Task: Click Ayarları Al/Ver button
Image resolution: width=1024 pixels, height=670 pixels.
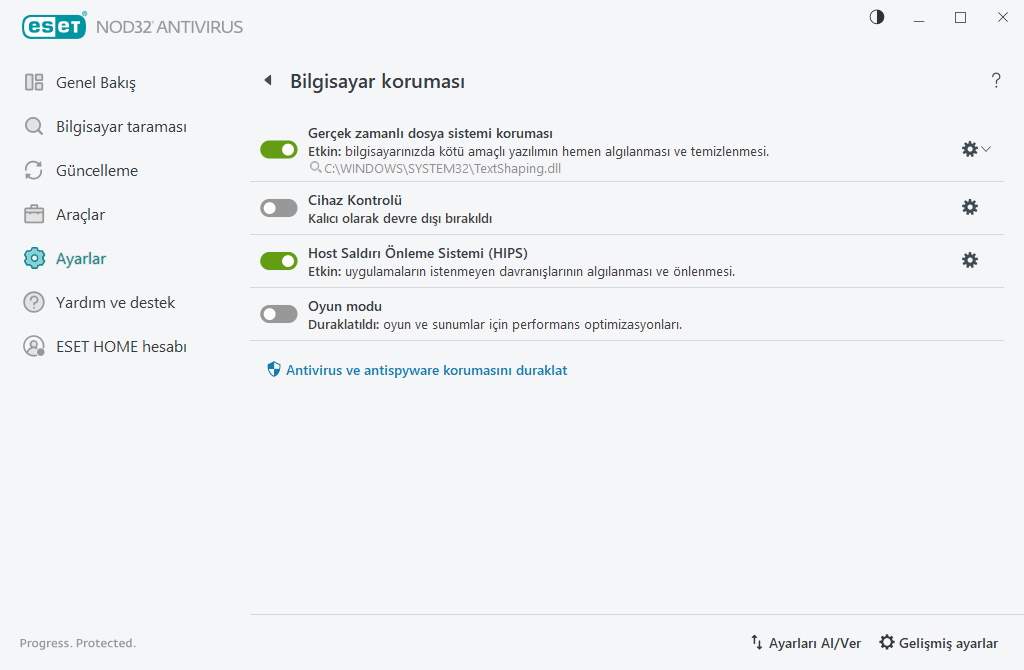Action: point(806,643)
